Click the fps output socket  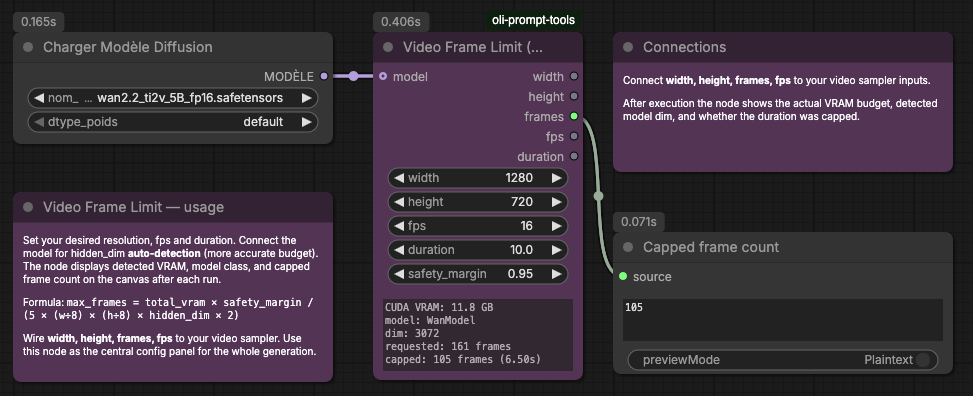pos(574,136)
